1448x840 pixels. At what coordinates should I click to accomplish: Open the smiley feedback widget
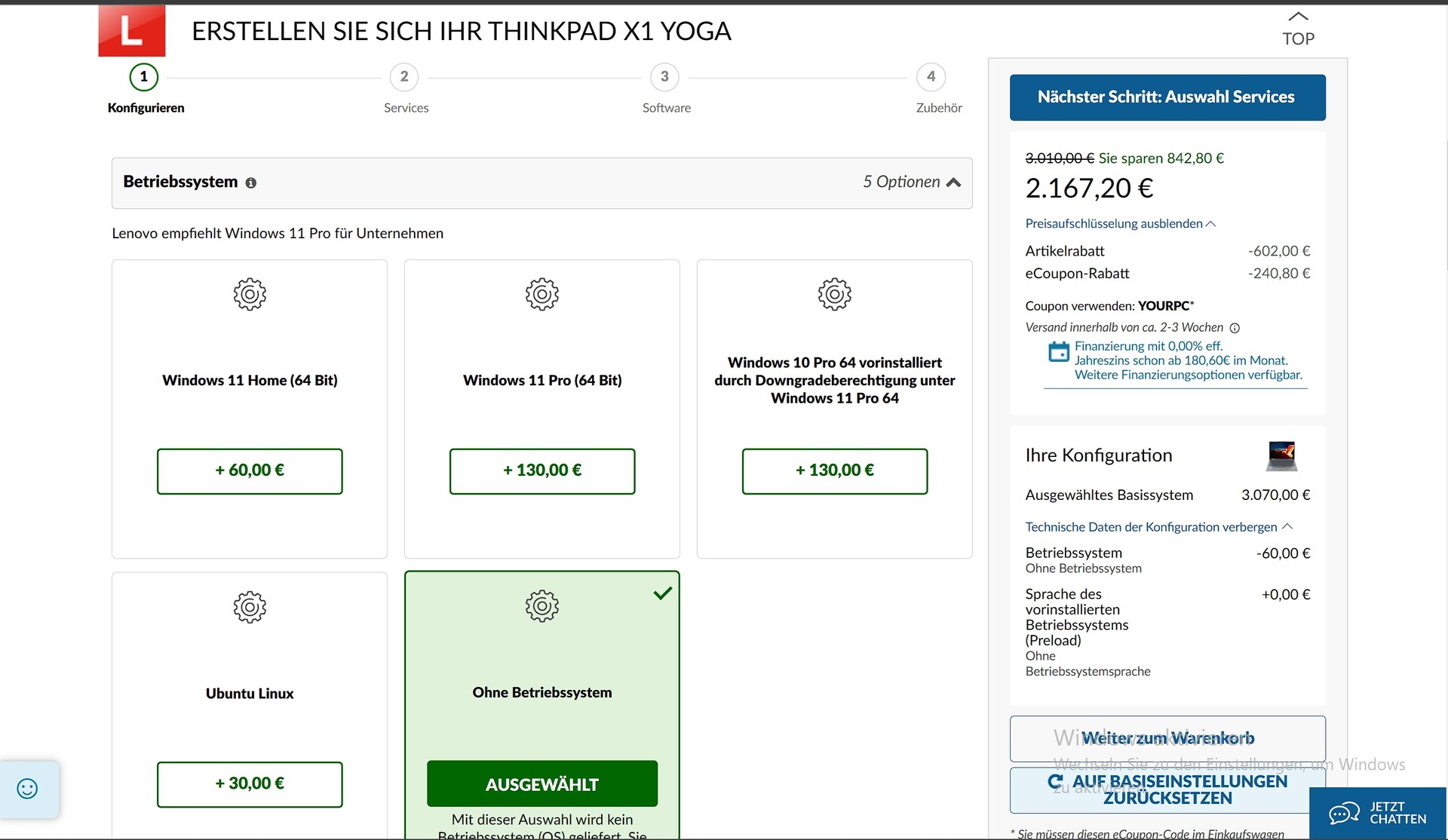coord(28,789)
